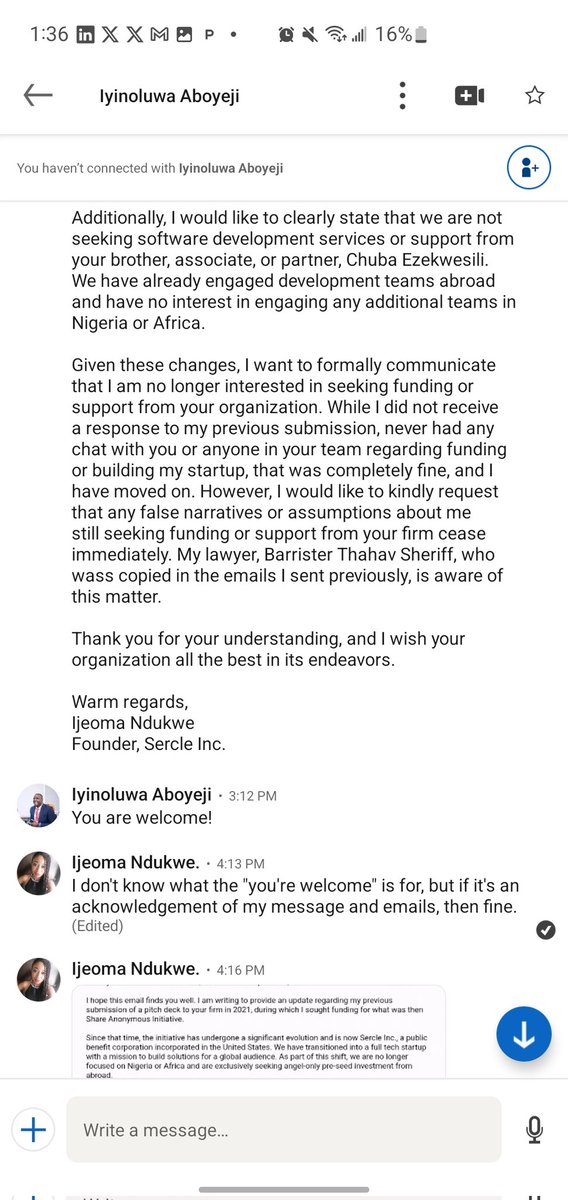
Task: Tap the message delivered checkmark icon
Action: point(546,930)
